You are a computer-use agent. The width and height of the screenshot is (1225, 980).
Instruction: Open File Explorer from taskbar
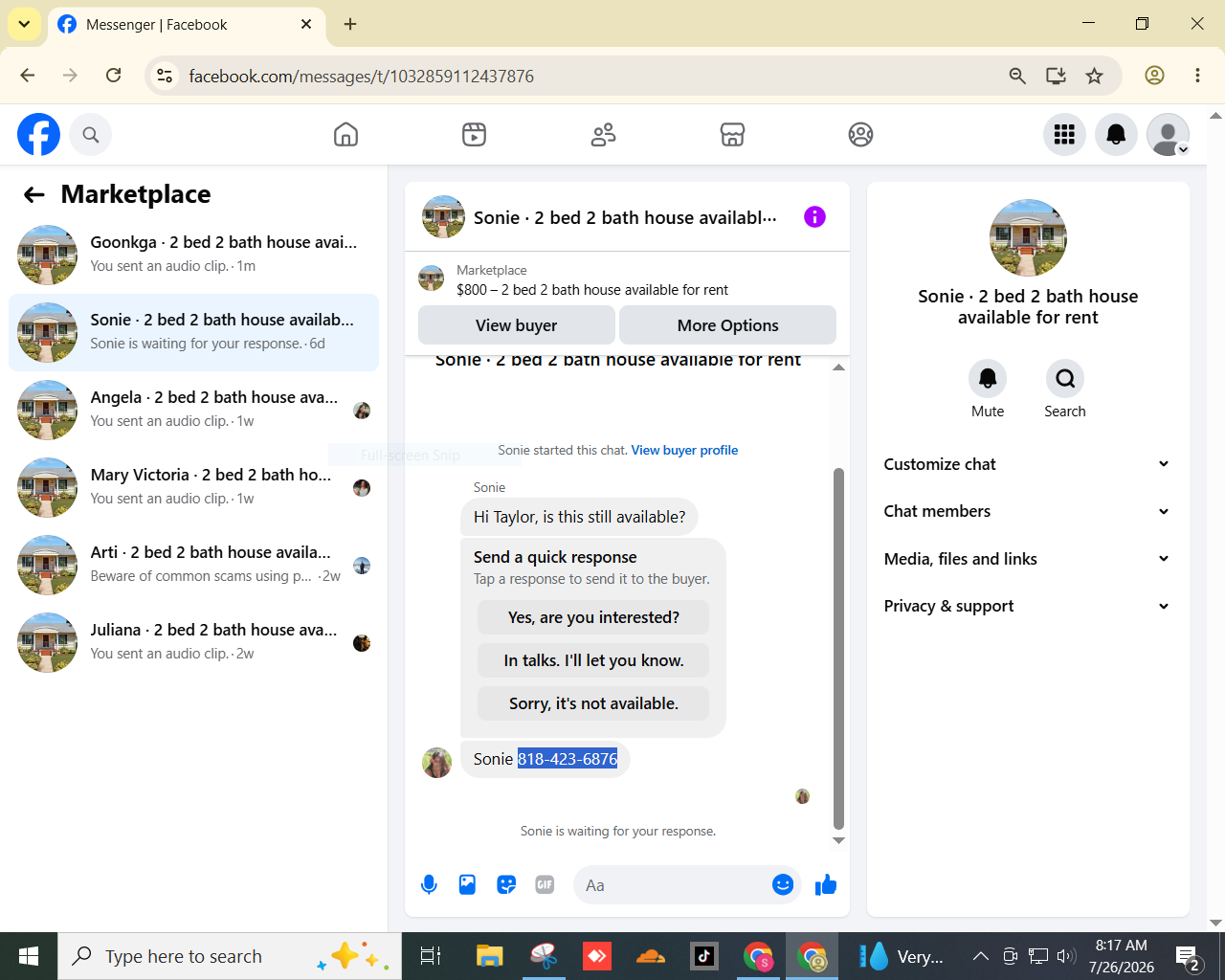click(x=490, y=956)
